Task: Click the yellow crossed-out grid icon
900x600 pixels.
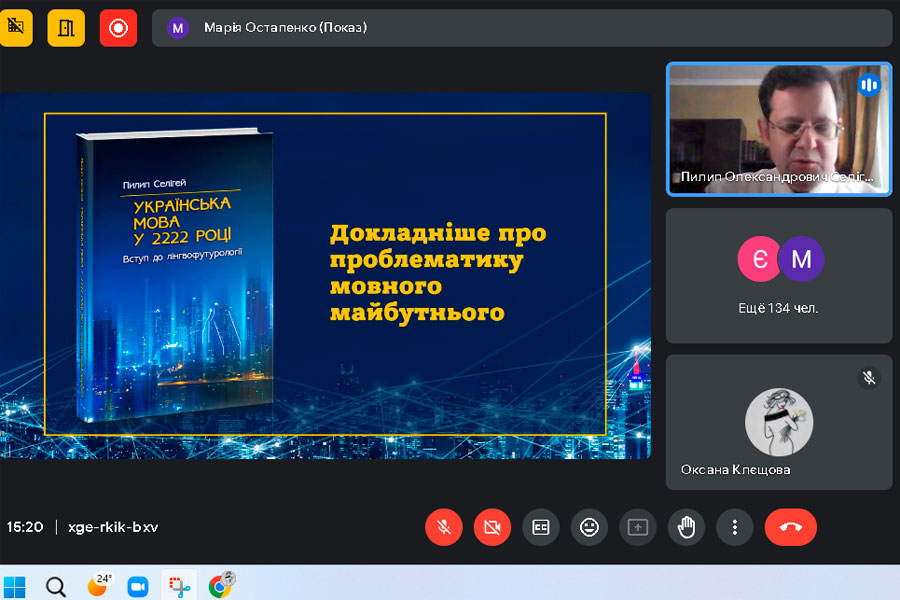Action: 16,28
